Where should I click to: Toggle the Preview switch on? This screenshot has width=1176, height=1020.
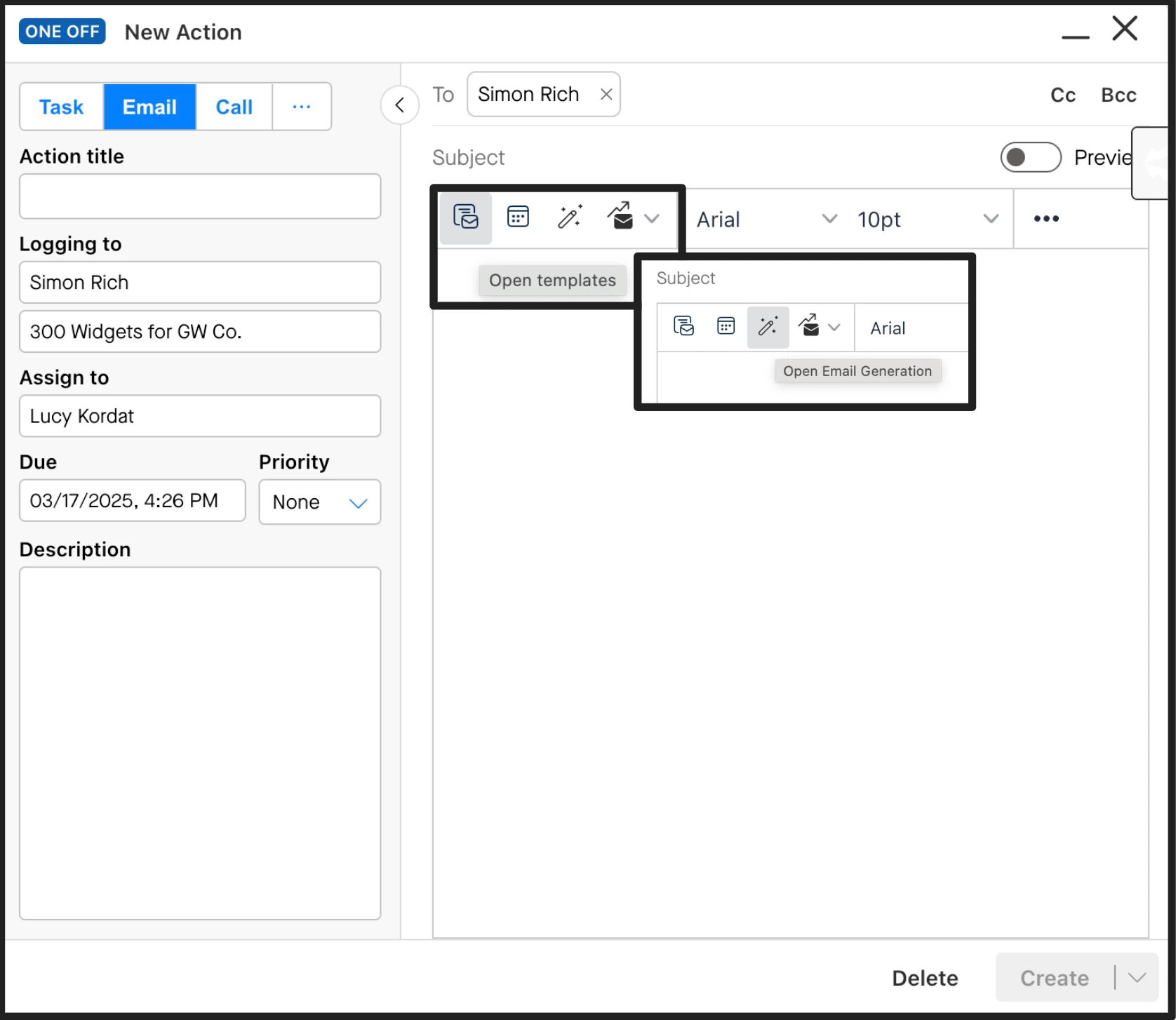(1030, 157)
